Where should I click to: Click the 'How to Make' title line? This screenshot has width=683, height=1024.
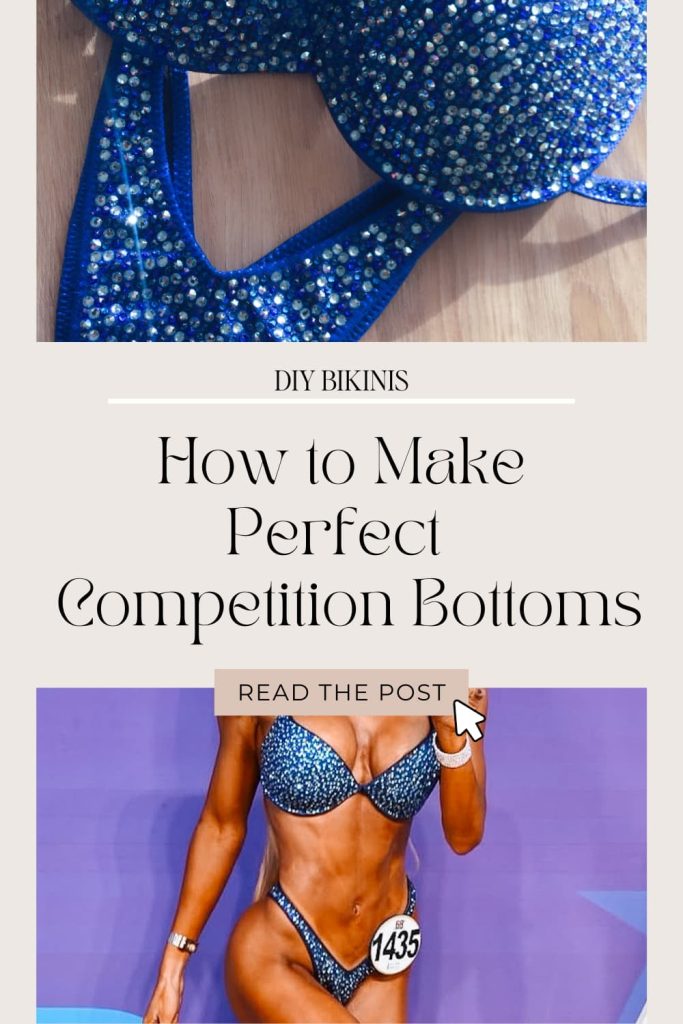pos(342,461)
